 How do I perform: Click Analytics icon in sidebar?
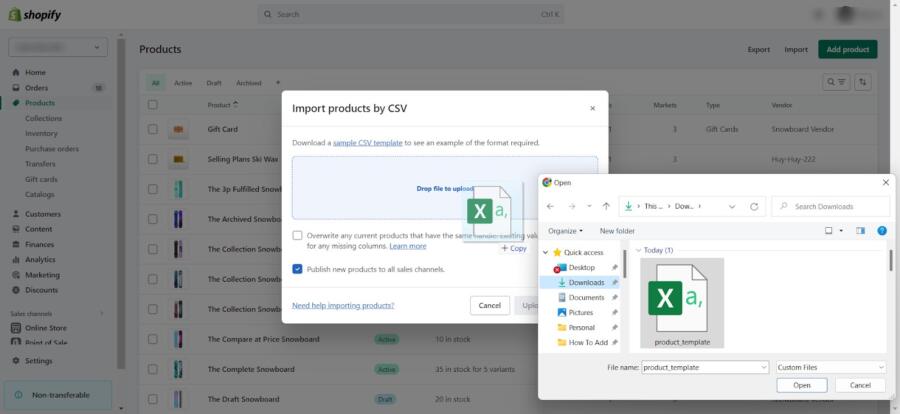(x=15, y=260)
